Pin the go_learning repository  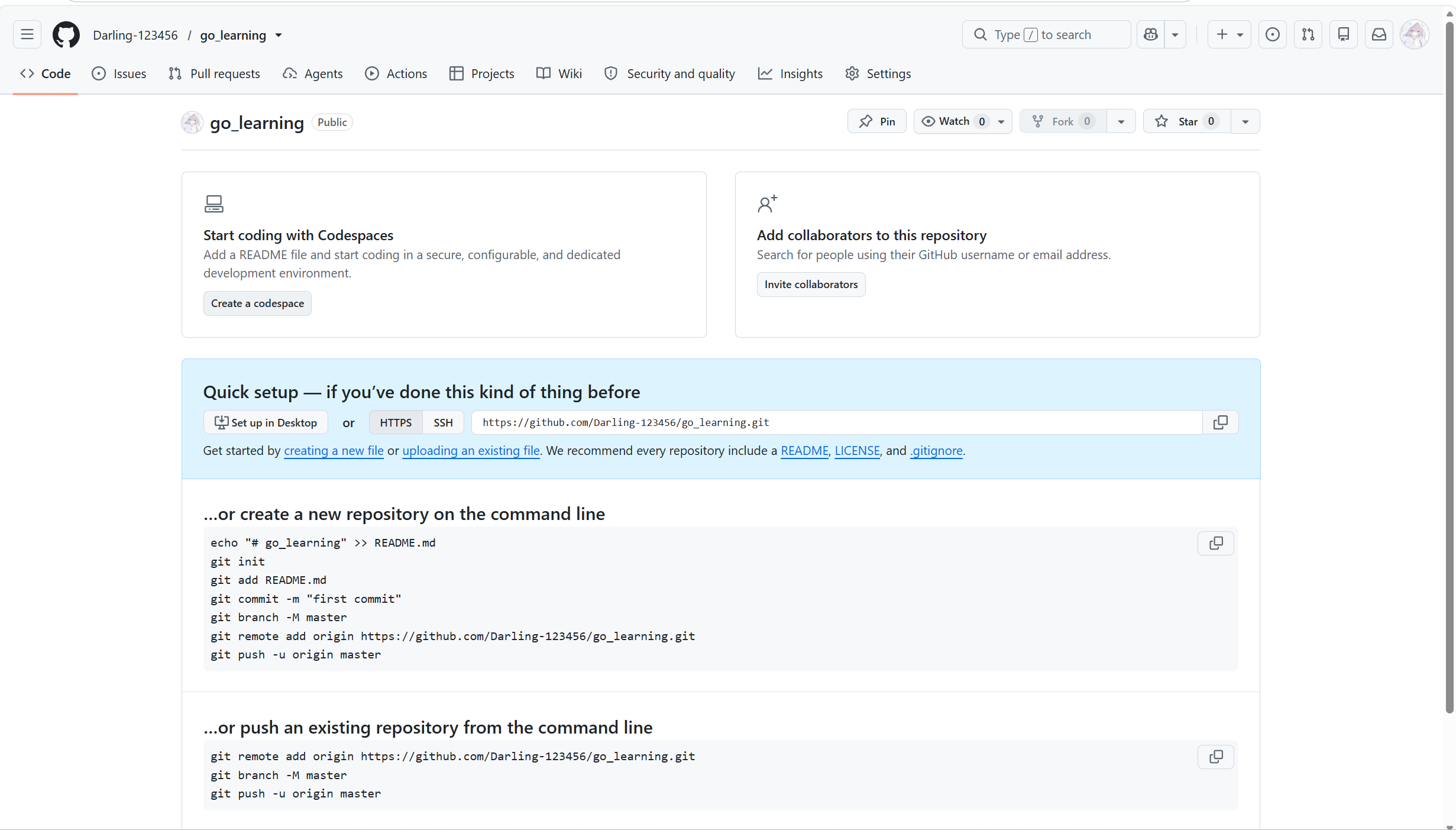point(877,121)
